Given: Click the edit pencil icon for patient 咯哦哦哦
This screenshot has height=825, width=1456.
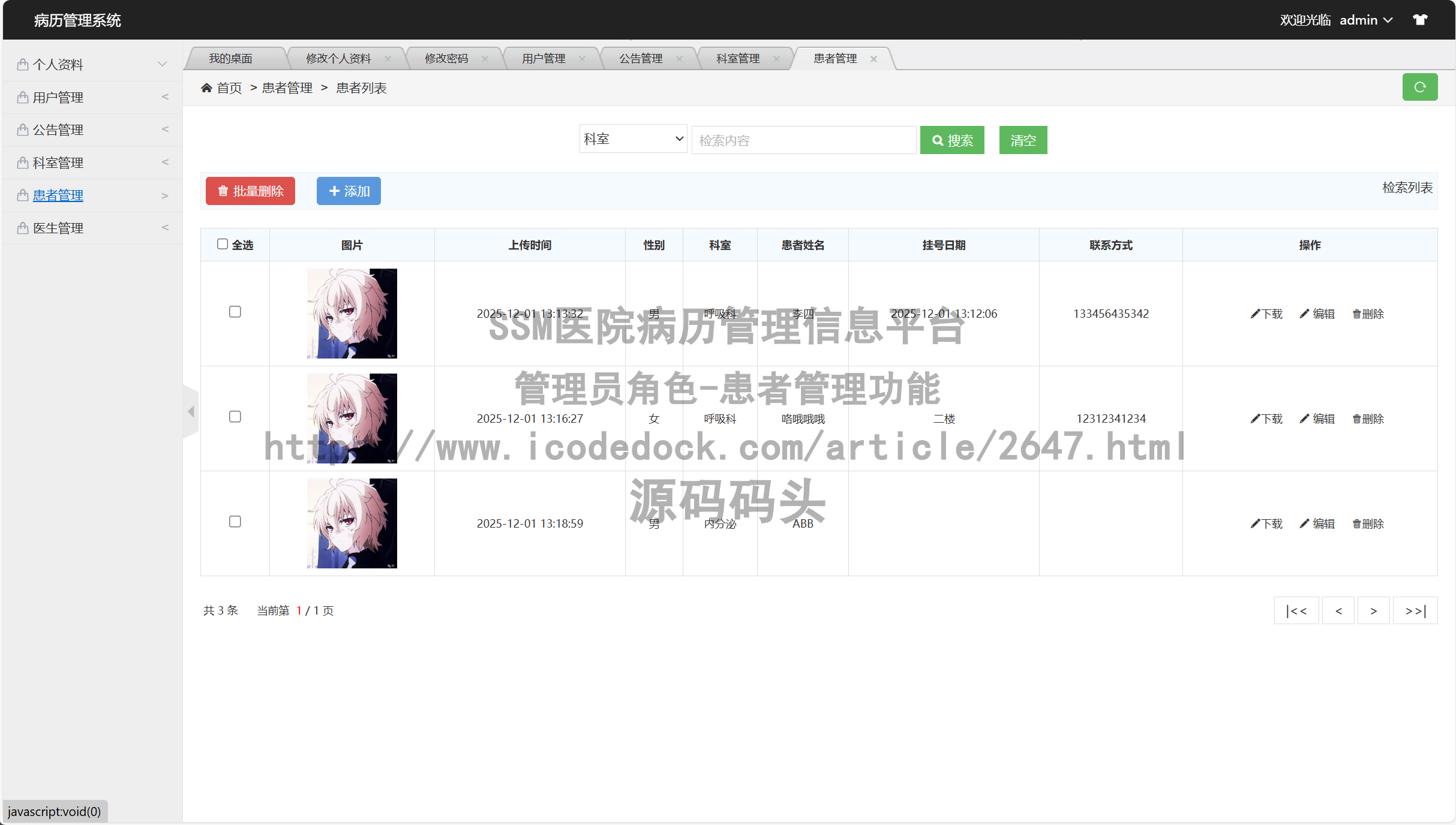Looking at the screenshot, I should point(1304,418).
